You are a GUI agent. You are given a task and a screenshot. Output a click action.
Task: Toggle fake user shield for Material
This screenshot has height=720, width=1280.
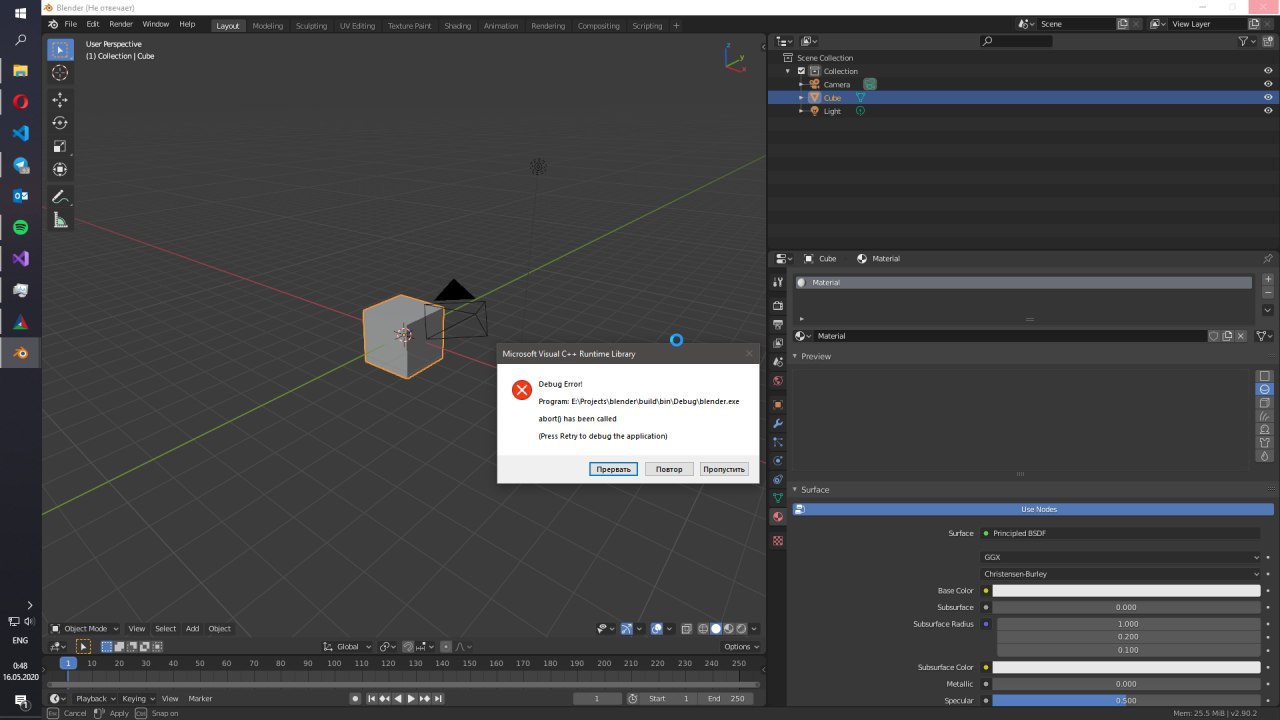click(x=1214, y=336)
